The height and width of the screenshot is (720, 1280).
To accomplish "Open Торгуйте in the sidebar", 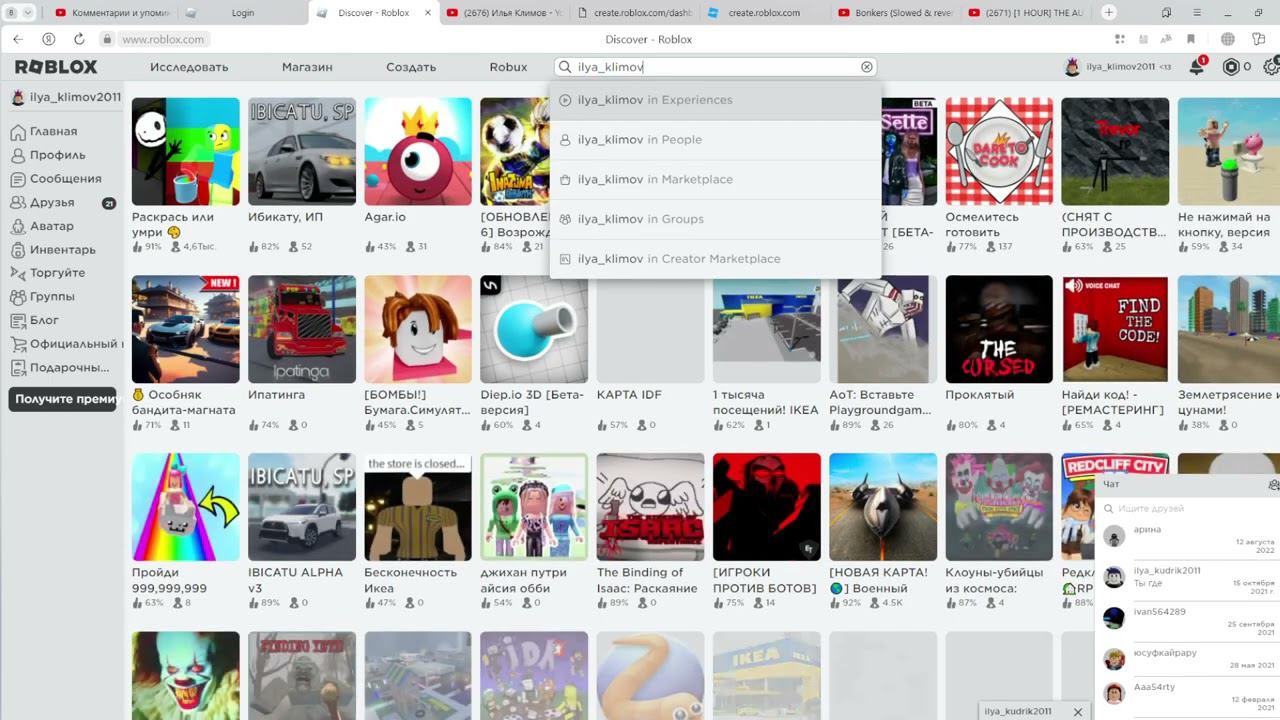I will (56, 273).
